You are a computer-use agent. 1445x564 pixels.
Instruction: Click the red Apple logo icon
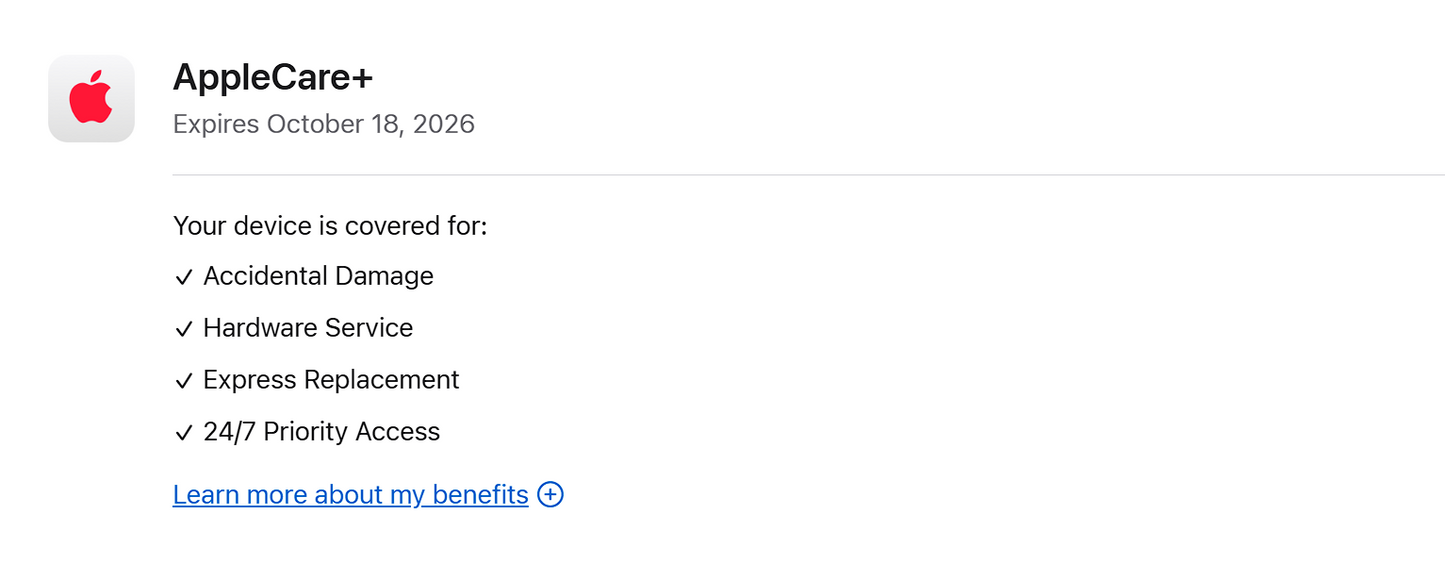(x=91, y=98)
